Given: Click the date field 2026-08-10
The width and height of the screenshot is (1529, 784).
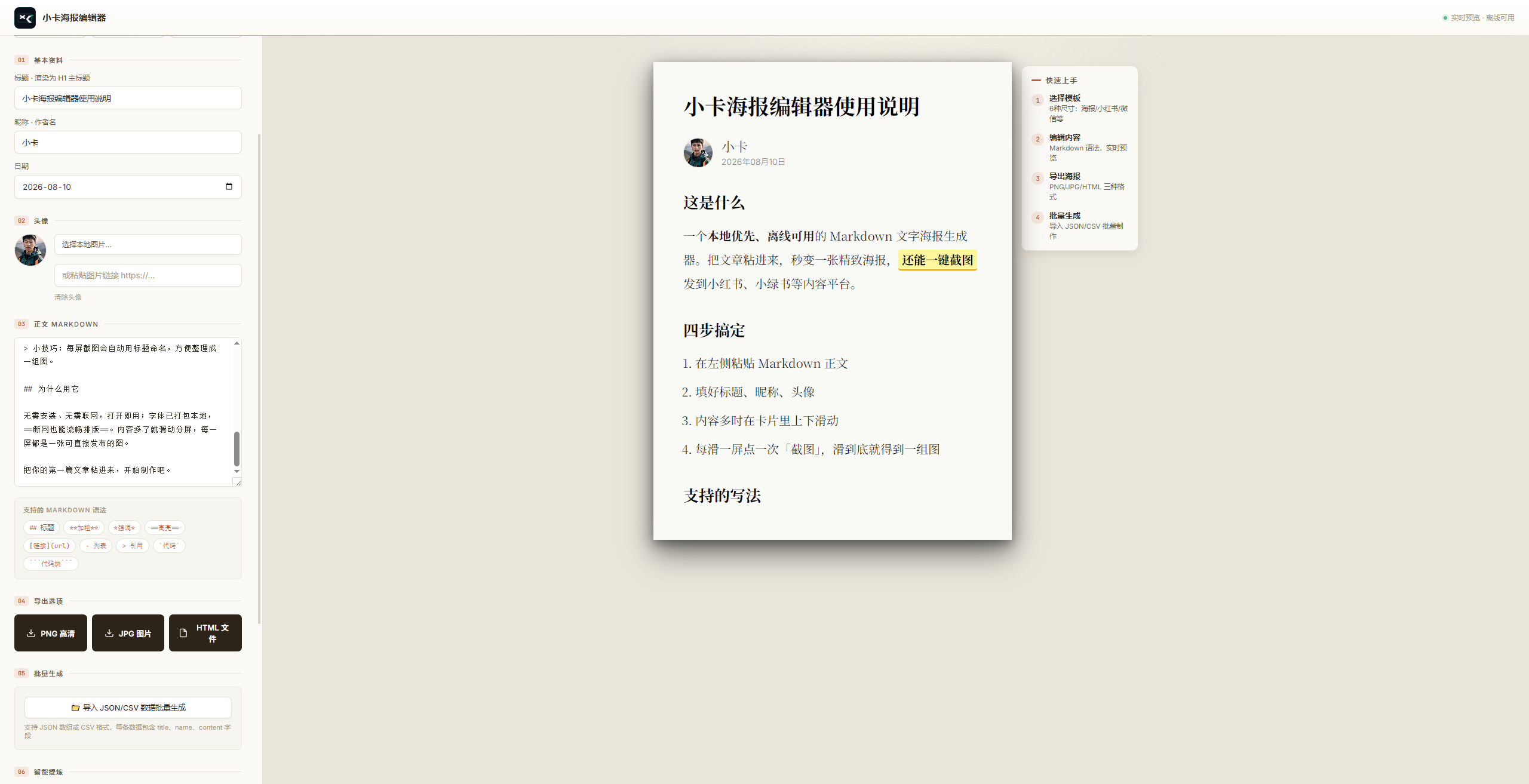Looking at the screenshot, I should tap(128, 187).
